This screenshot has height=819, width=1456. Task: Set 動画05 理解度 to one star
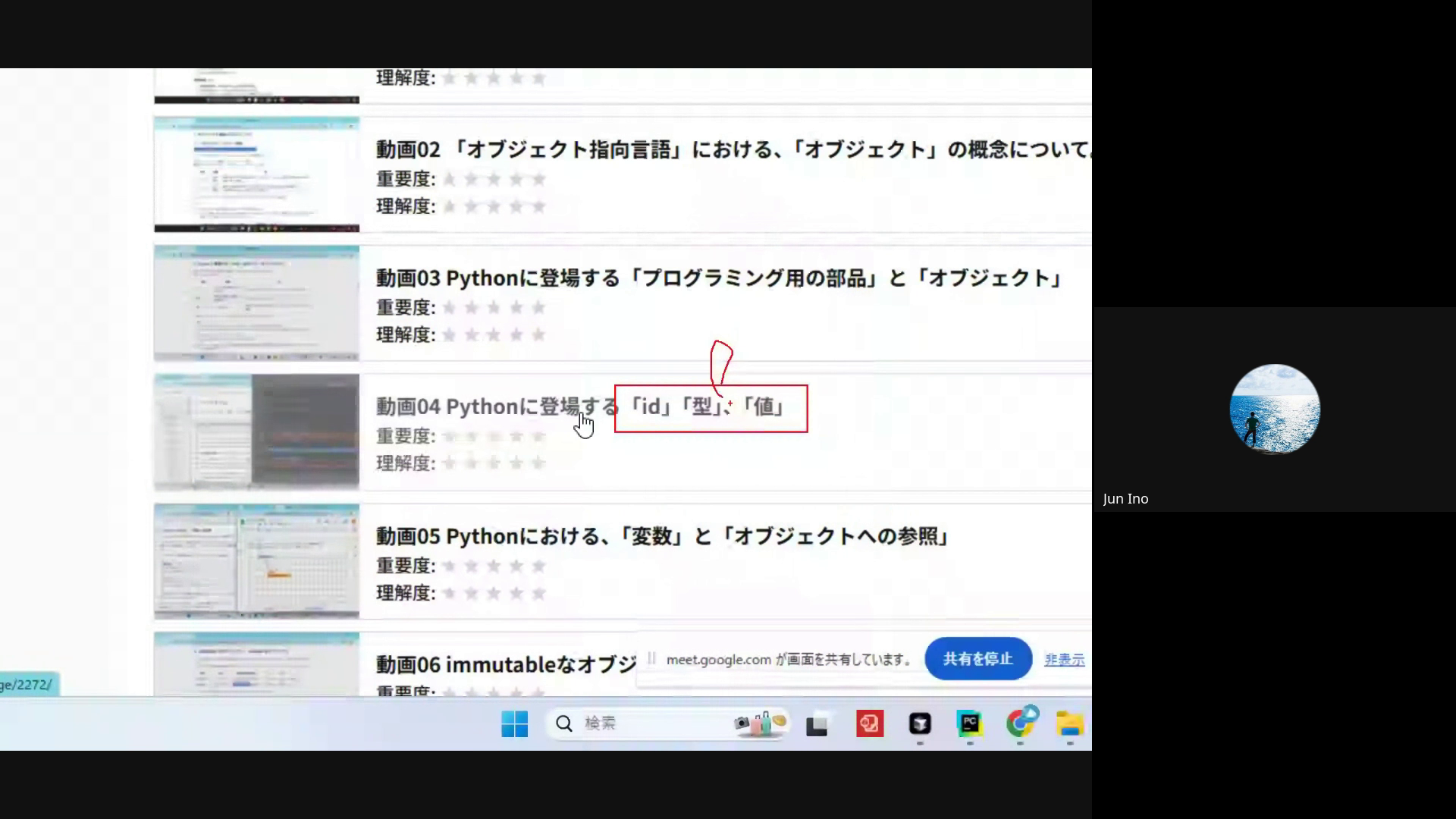tap(449, 593)
